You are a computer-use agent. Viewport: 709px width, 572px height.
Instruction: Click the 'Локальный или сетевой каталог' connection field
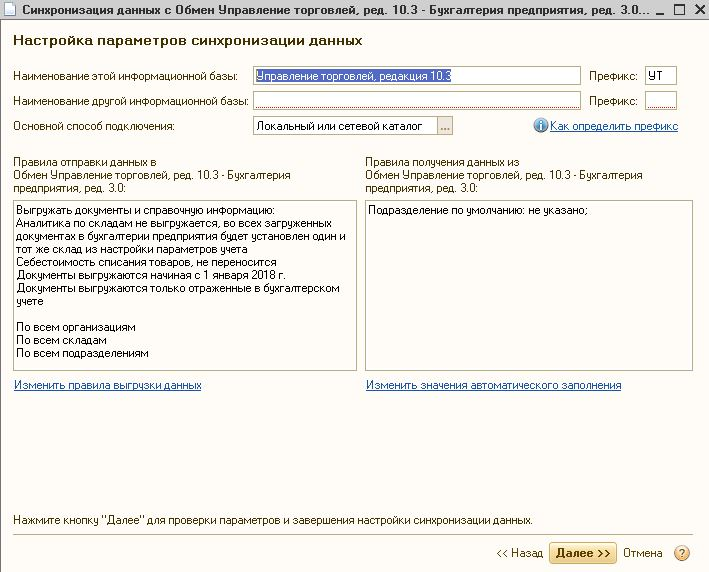[345, 126]
